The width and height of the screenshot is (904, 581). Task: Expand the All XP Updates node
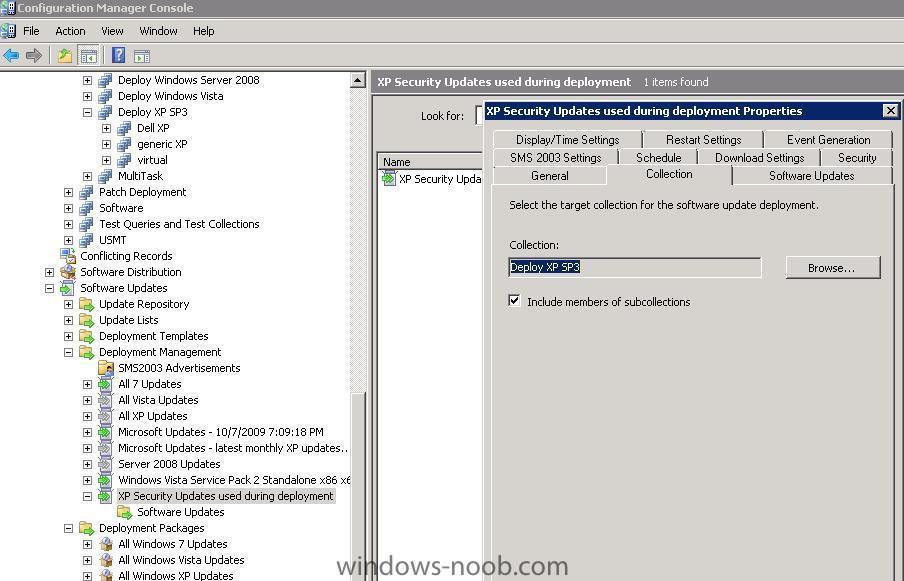click(87, 416)
